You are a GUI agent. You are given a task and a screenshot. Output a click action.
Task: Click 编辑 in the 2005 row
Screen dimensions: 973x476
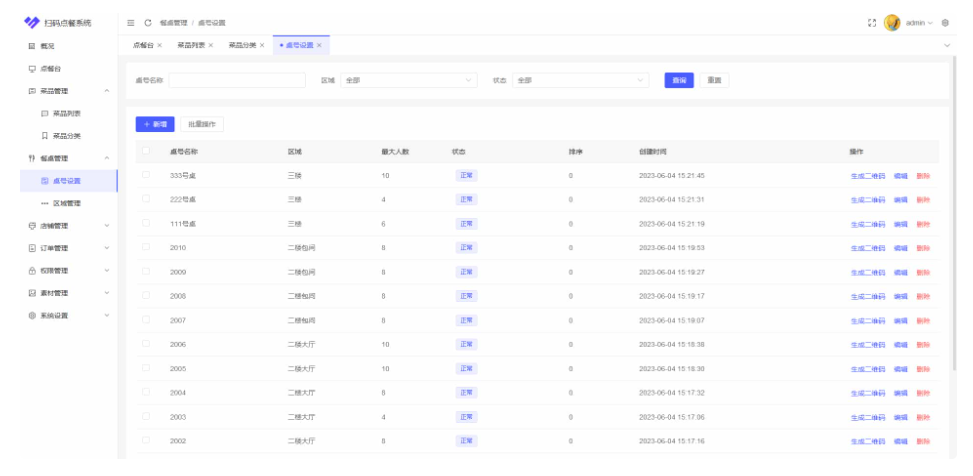click(900, 369)
